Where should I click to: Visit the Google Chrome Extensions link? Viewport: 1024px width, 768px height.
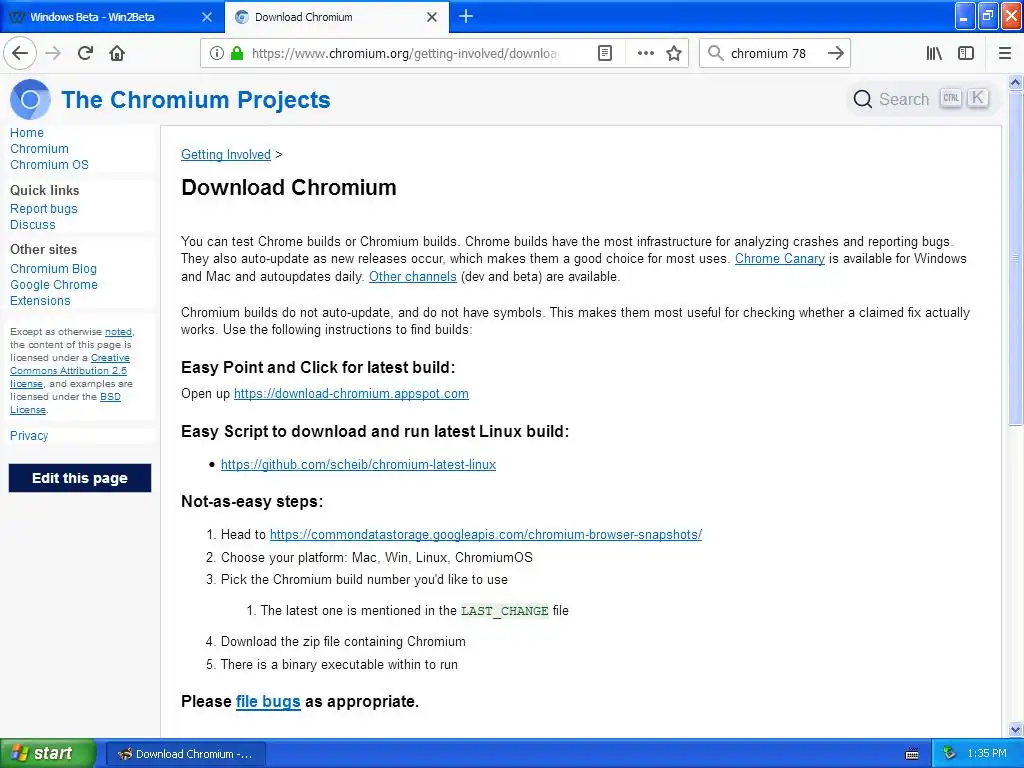tap(54, 293)
